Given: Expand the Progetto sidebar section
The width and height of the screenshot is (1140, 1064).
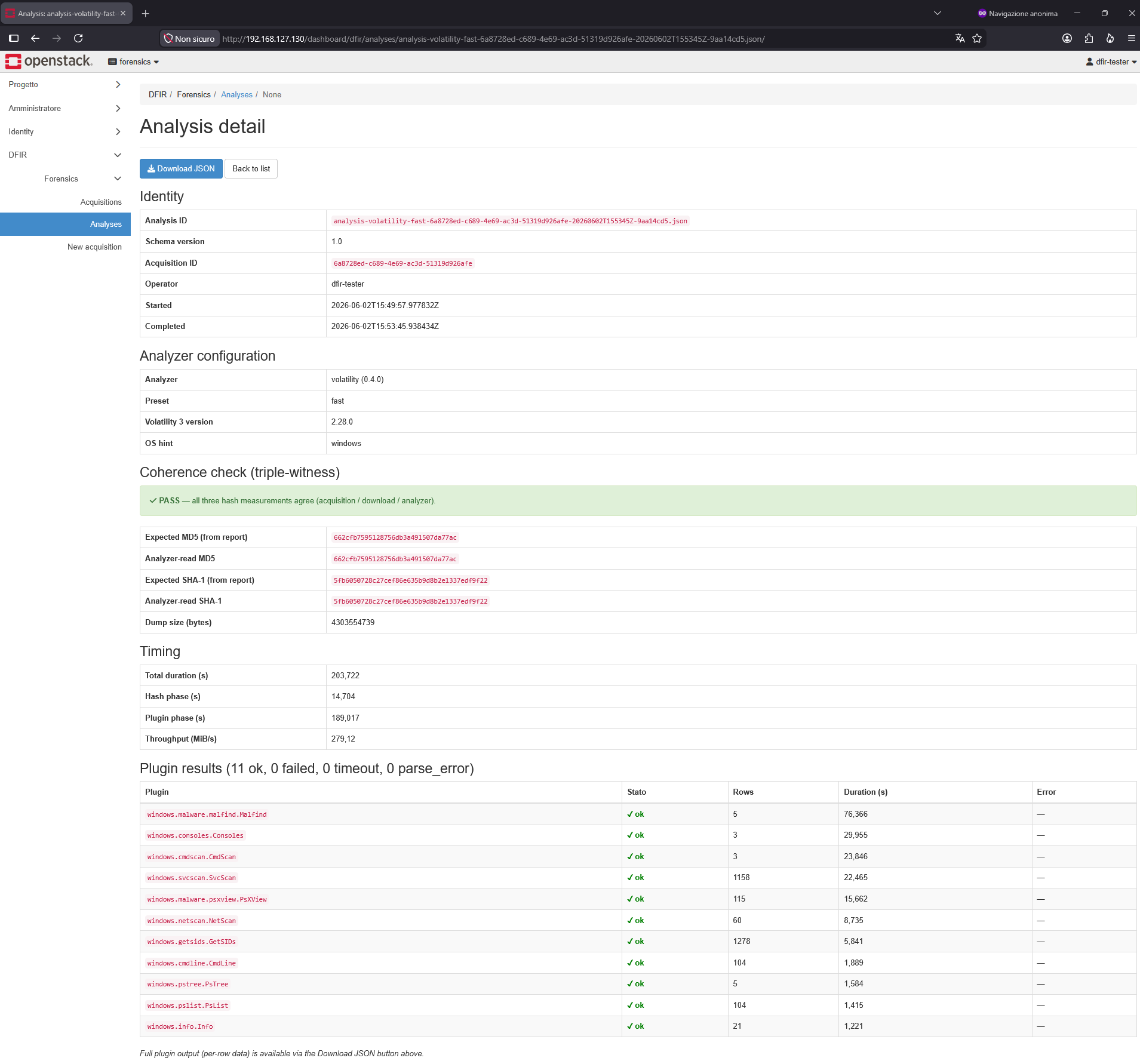Looking at the screenshot, I should [65, 85].
